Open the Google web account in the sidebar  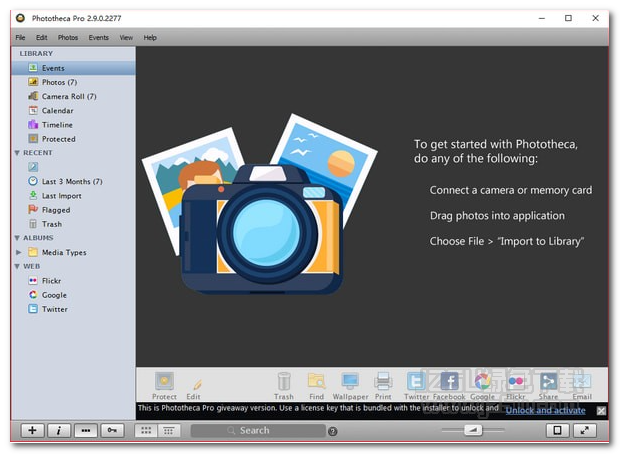[x=74, y=295]
